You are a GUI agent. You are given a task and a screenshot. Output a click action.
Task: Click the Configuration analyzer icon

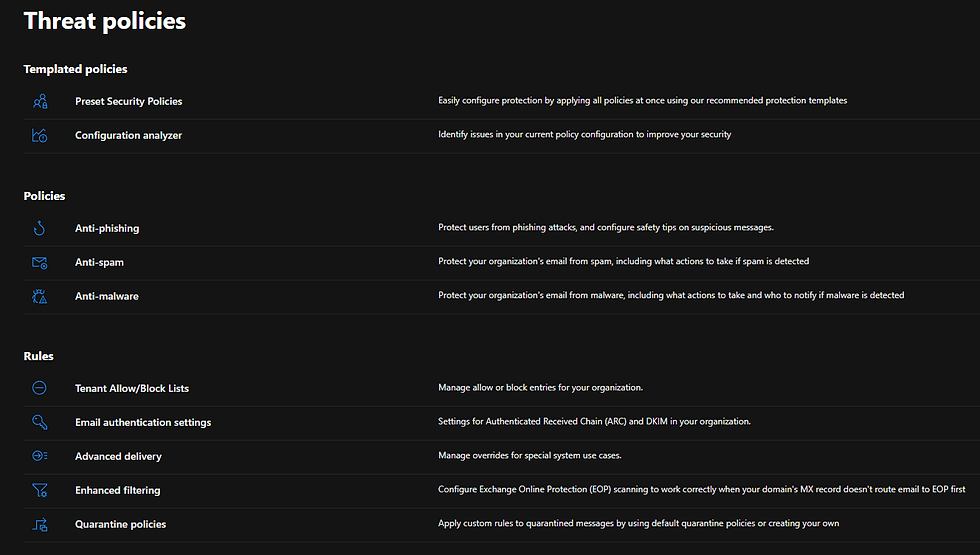pos(40,135)
